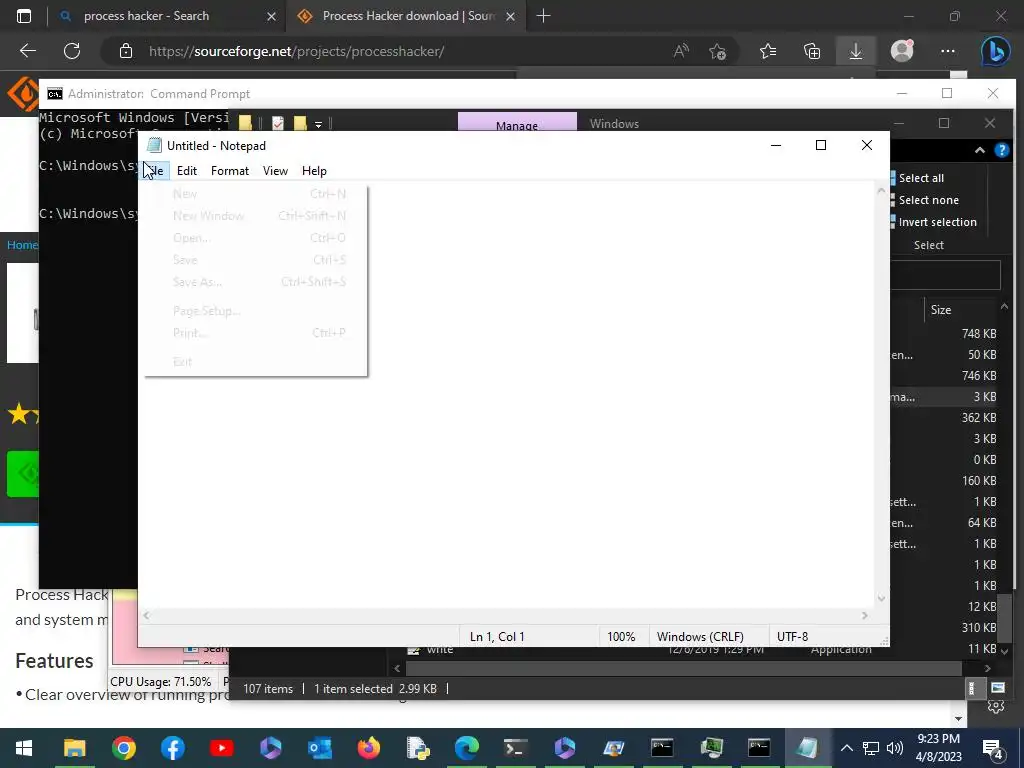Open the volume icon in system tray
1024x768 pixels.
(895, 748)
